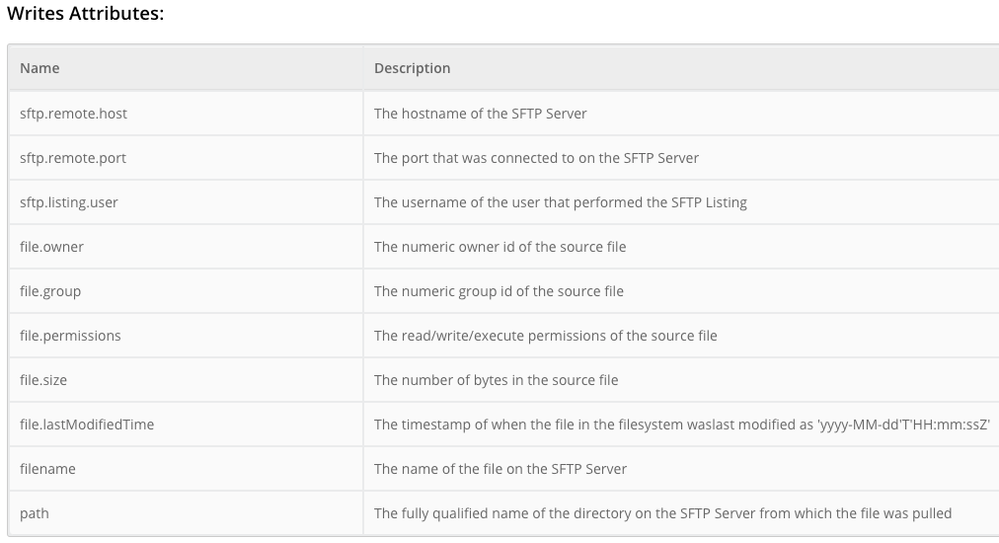The image size is (999, 543).
Task: Select the sftp.remote.host attribute name
Action: (73, 113)
